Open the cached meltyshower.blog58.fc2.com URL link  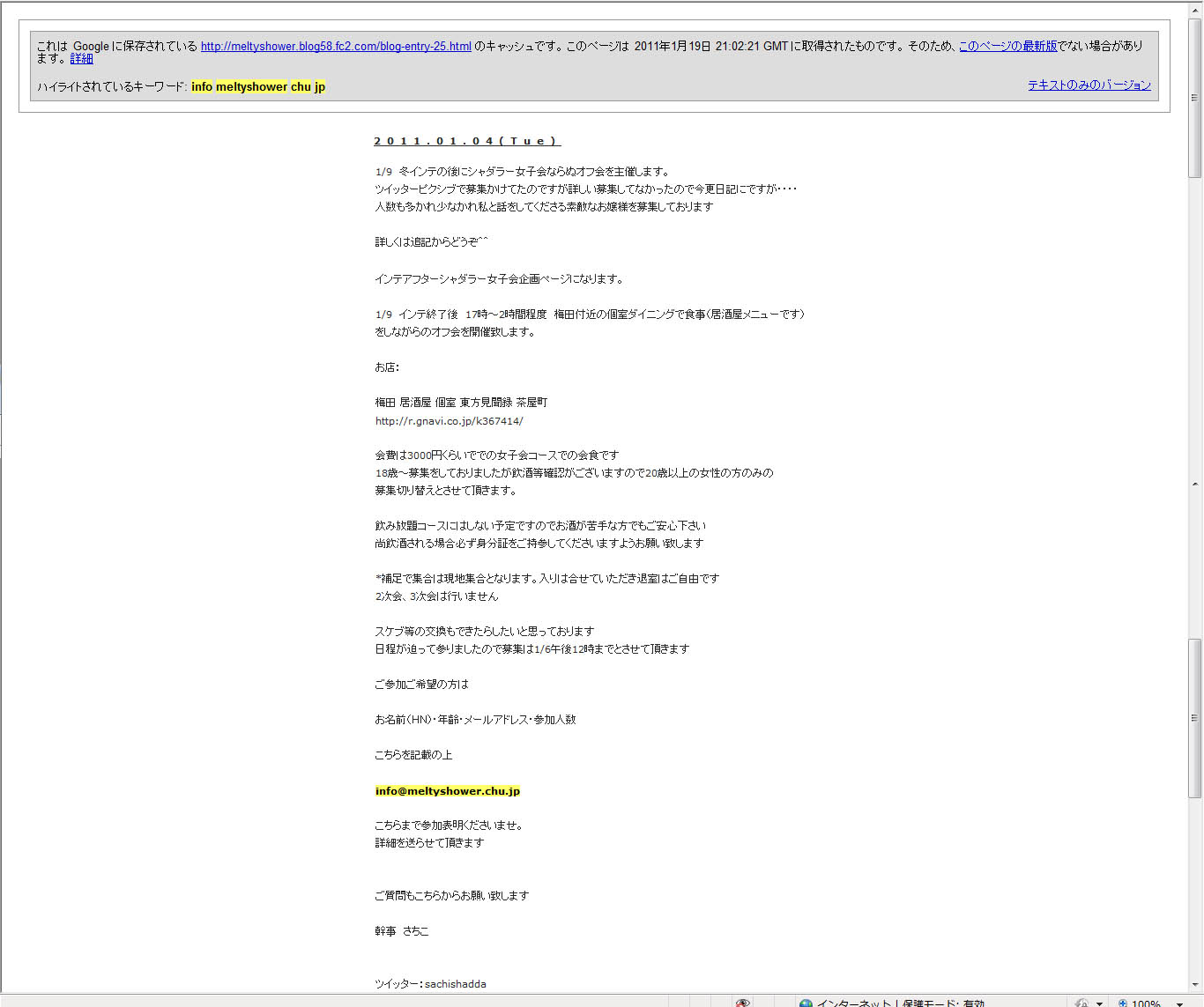pos(336,47)
